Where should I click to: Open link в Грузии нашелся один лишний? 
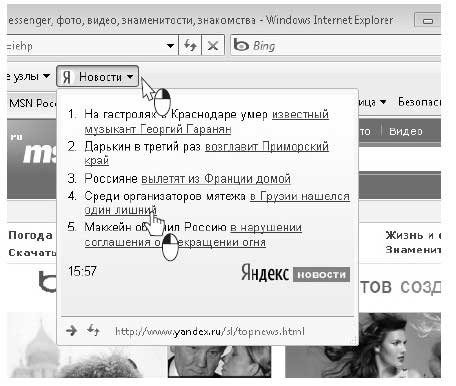[217, 203]
